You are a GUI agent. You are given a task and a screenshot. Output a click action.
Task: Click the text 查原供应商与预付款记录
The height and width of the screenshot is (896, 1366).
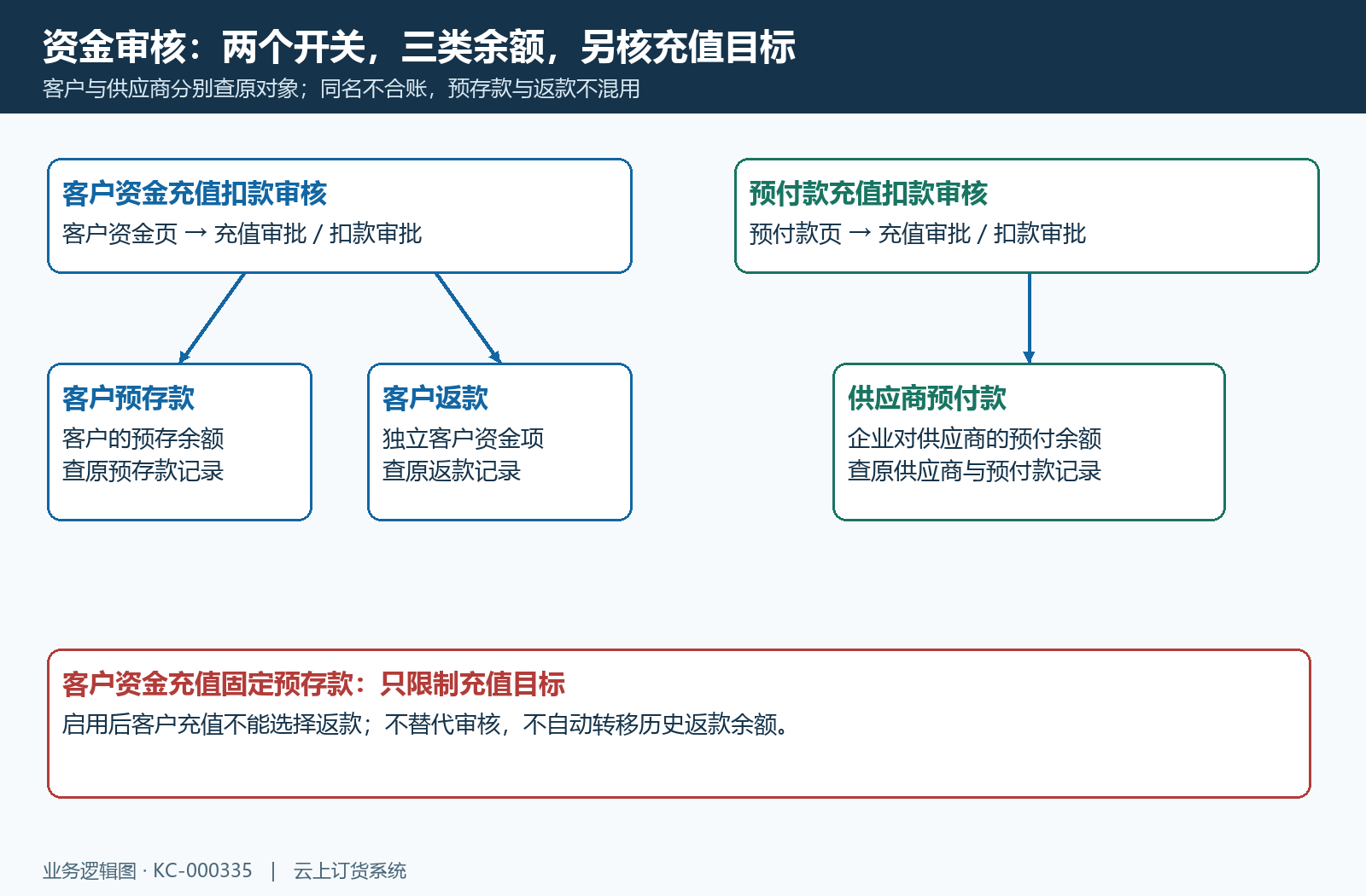coord(975,471)
